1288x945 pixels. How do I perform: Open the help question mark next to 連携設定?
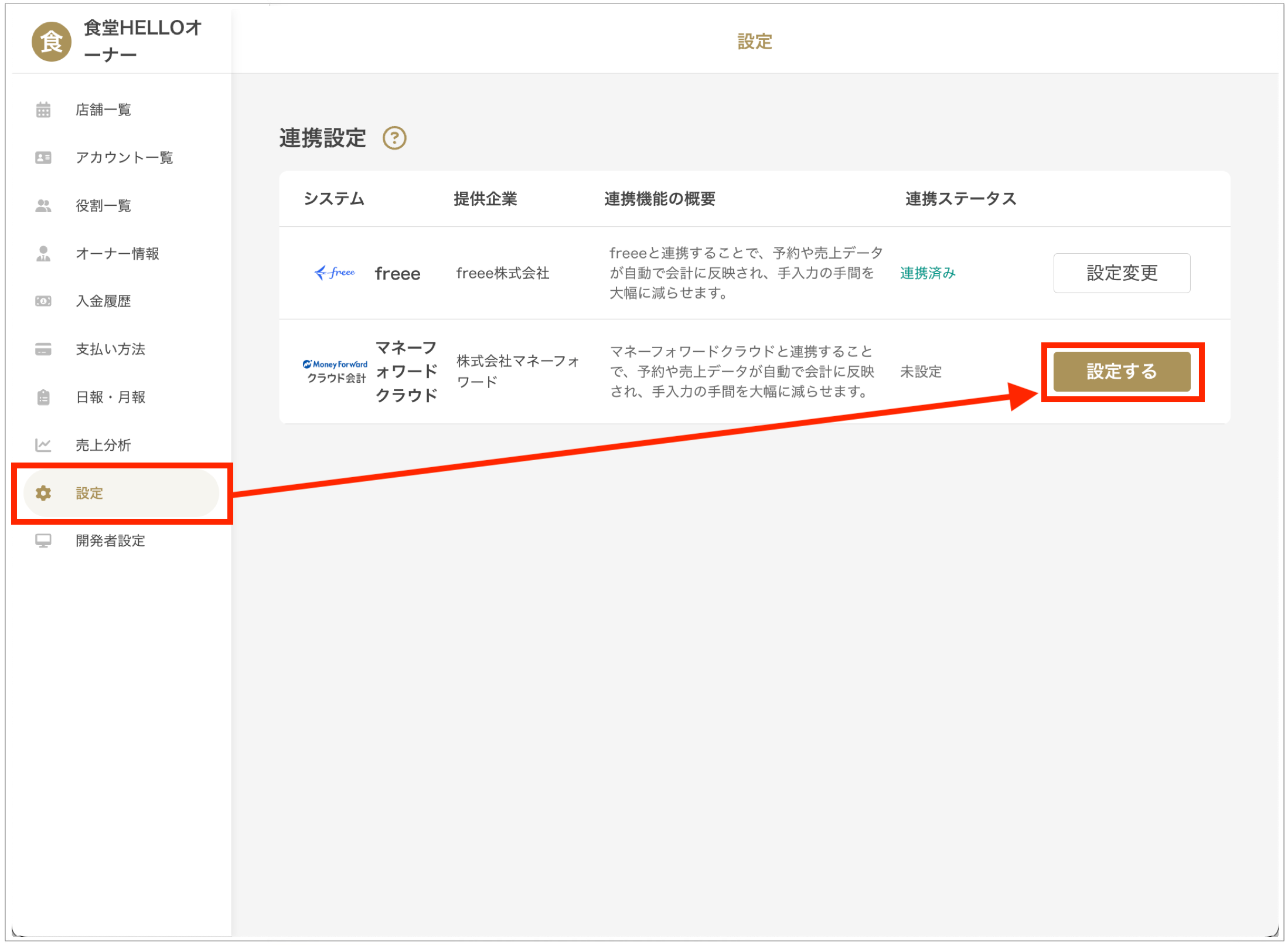click(394, 138)
